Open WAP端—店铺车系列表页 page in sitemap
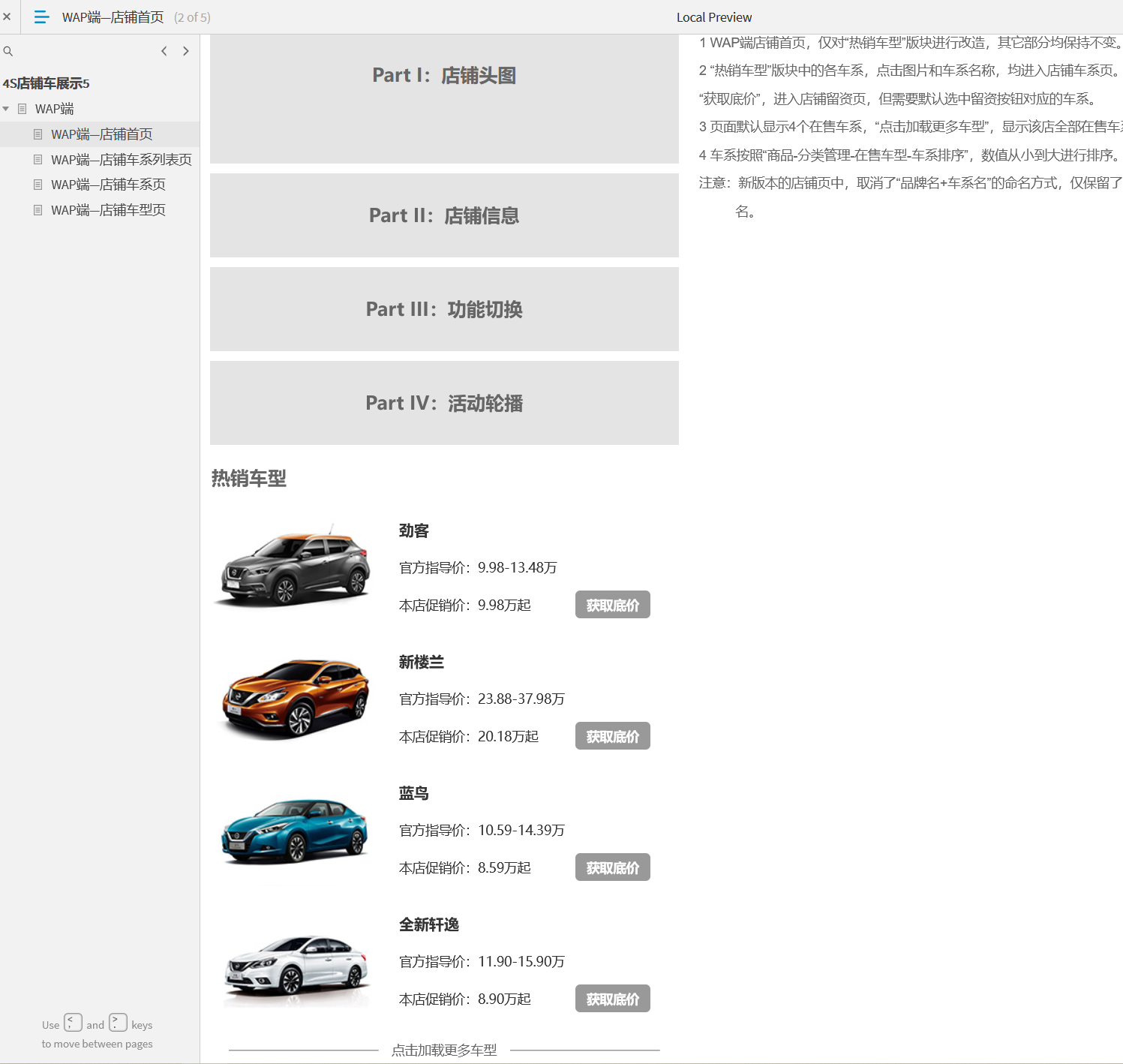This screenshot has height=1064, width=1123. (121, 160)
